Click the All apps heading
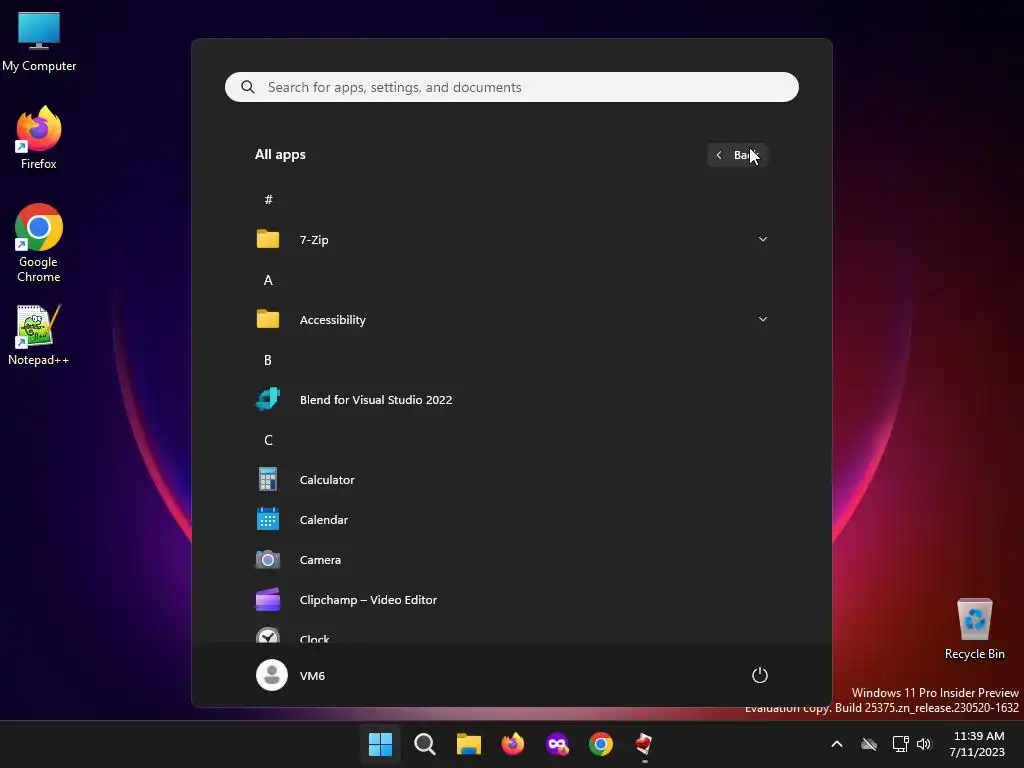The image size is (1024, 768). 280,155
